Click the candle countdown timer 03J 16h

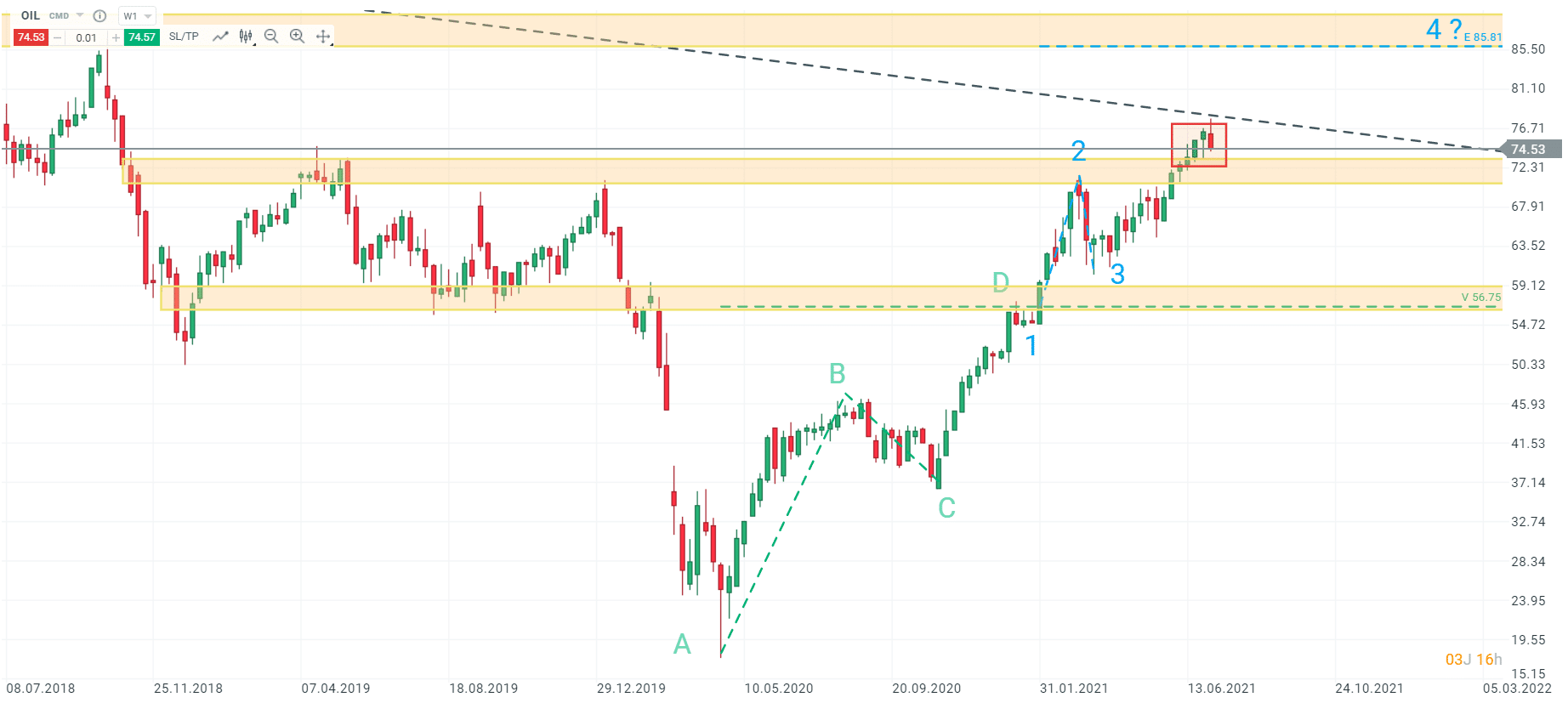tap(1474, 660)
